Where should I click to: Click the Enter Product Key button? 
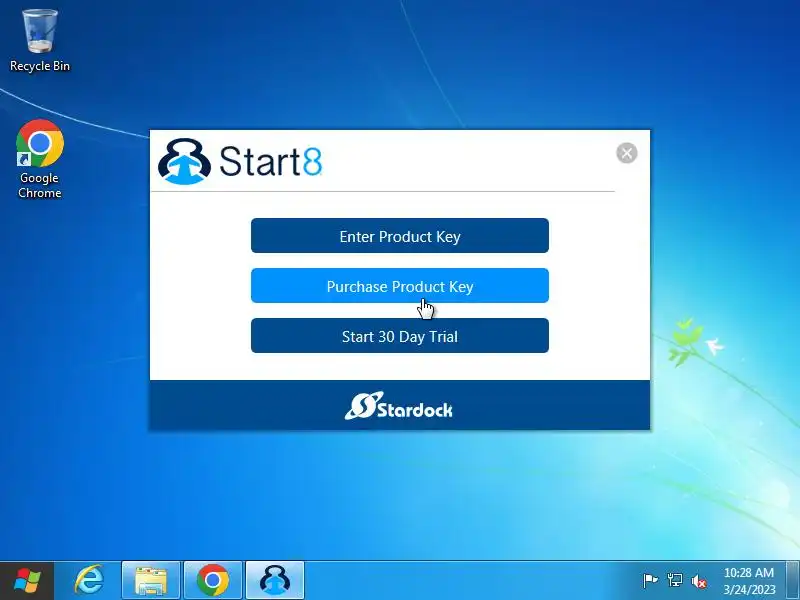[x=399, y=236]
